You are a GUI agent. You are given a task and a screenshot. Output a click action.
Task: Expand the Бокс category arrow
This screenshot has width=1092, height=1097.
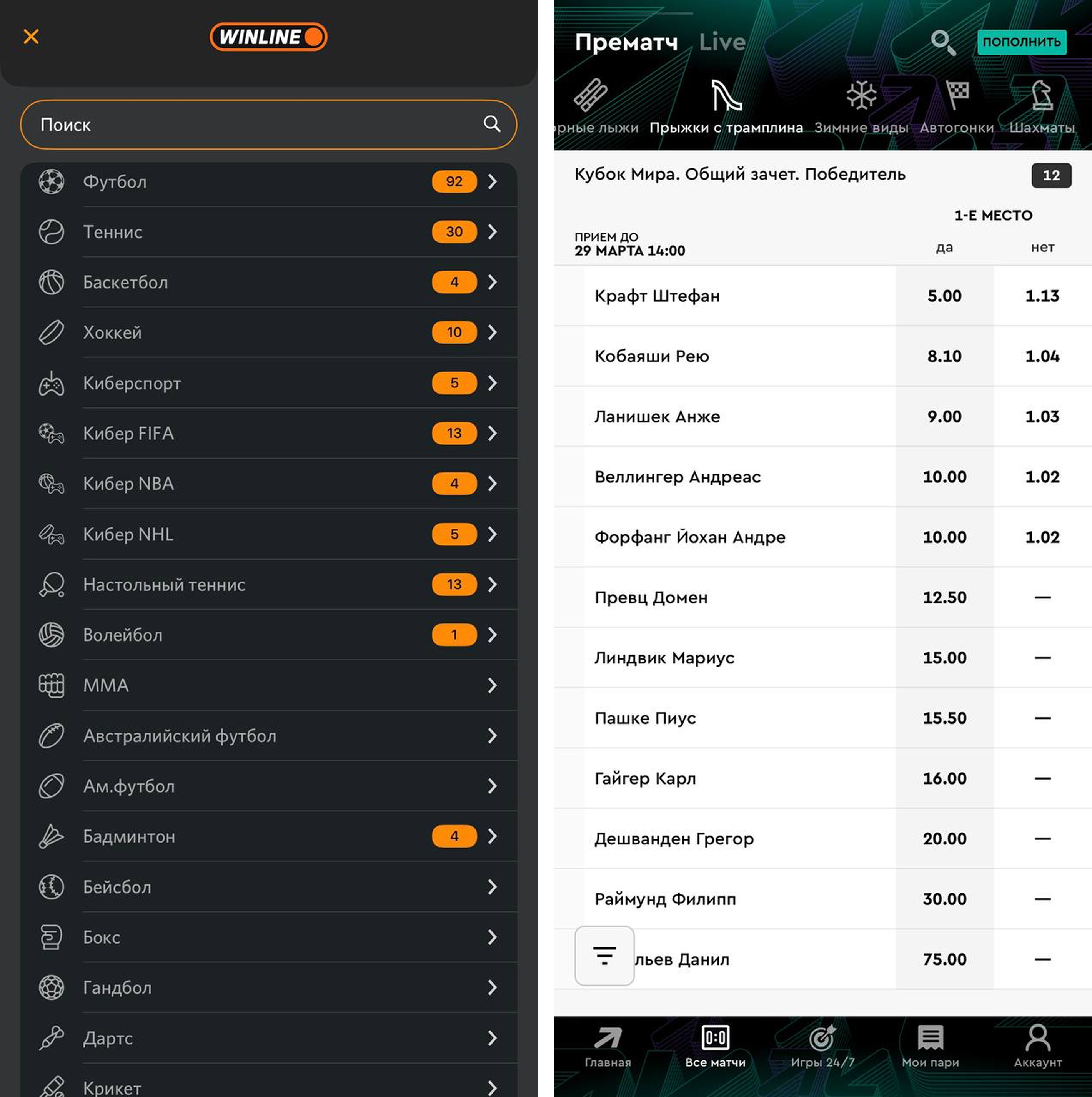[492, 937]
